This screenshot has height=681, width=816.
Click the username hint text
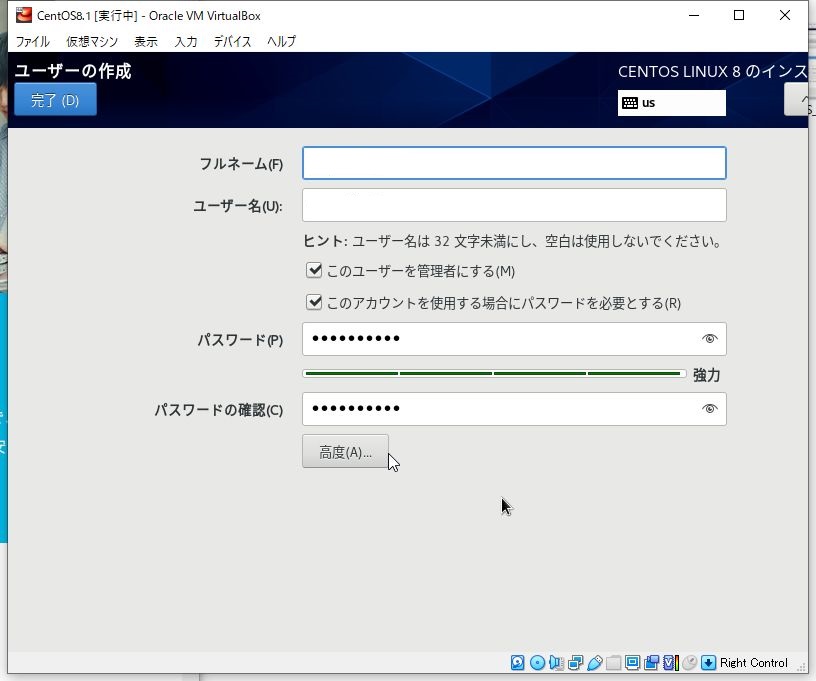point(512,241)
